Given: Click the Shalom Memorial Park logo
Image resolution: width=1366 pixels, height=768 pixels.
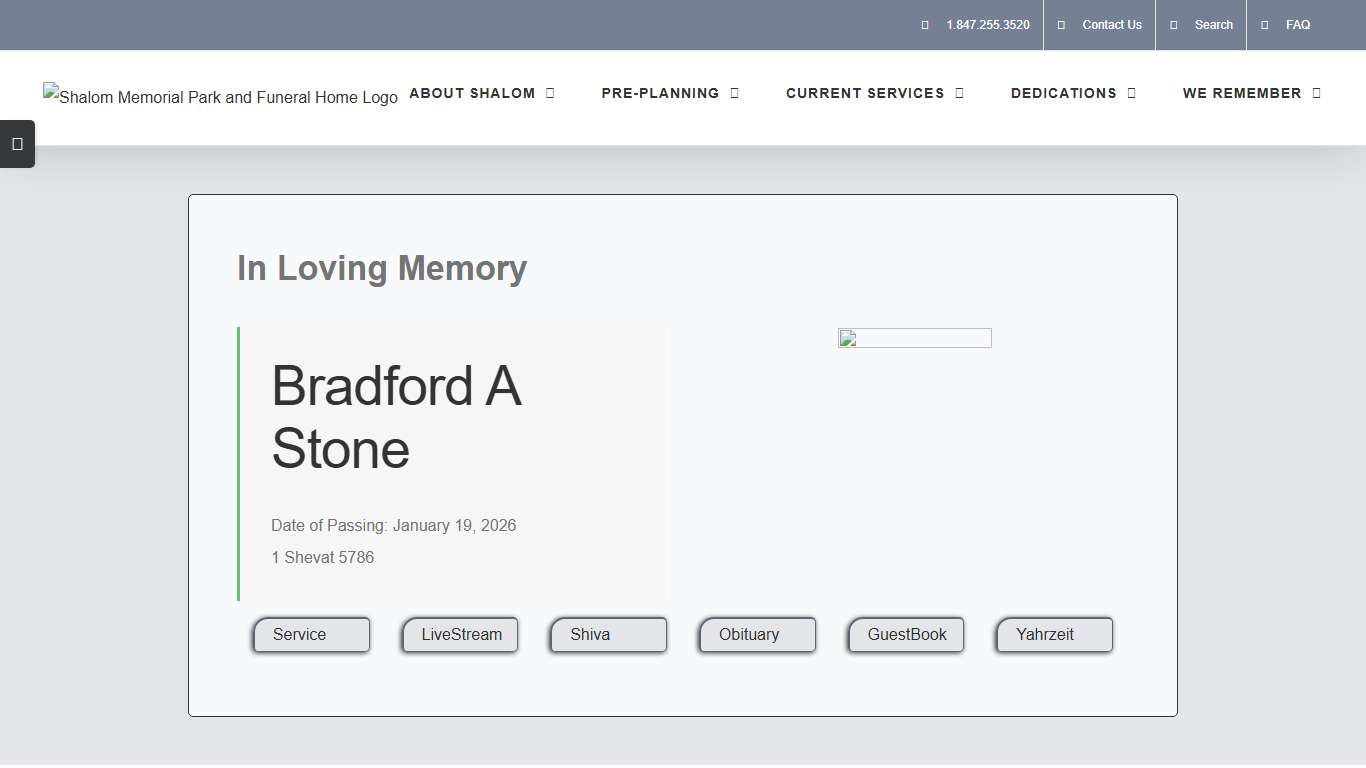Looking at the screenshot, I should pyautogui.click(x=220, y=97).
